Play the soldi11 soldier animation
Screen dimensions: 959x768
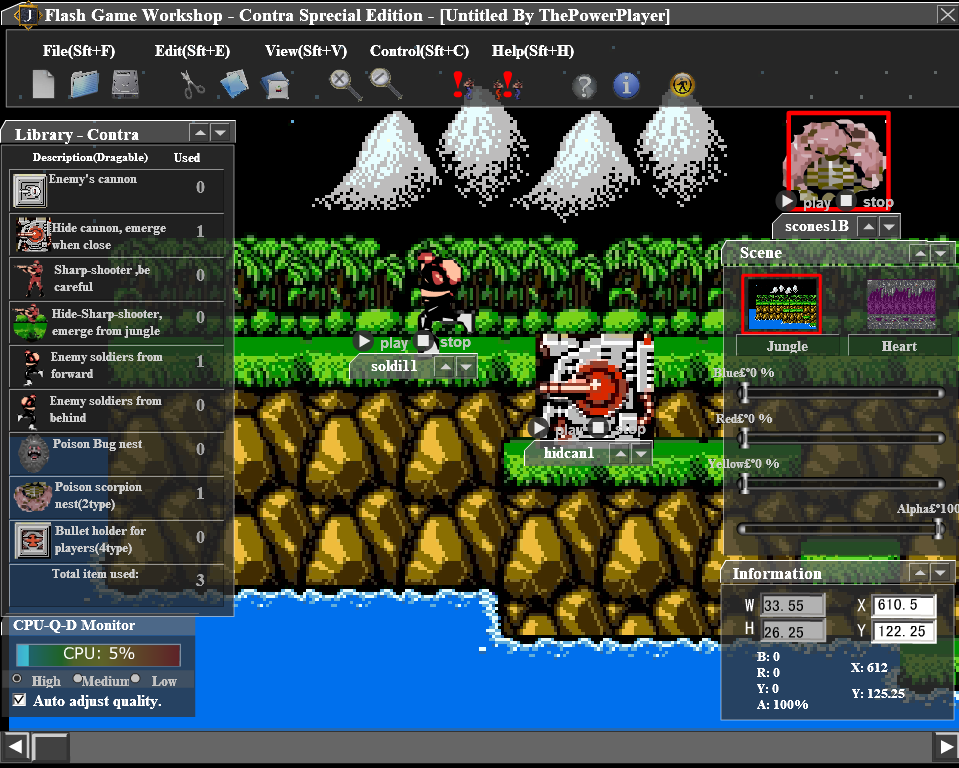[x=363, y=341]
